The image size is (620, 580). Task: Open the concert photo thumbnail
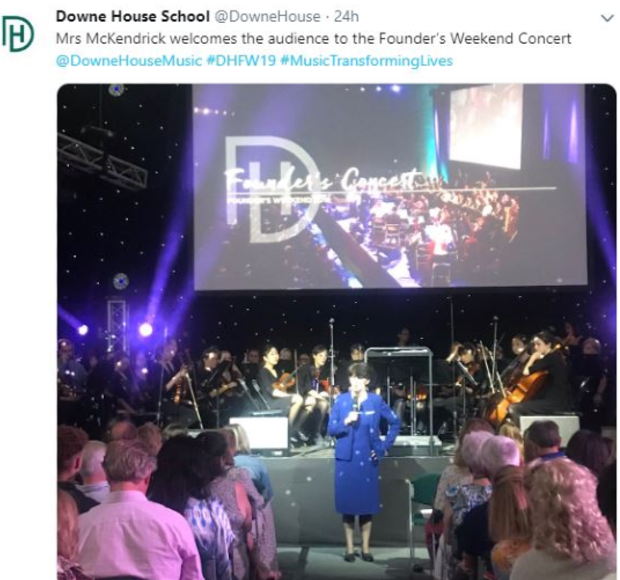point(337,331)
